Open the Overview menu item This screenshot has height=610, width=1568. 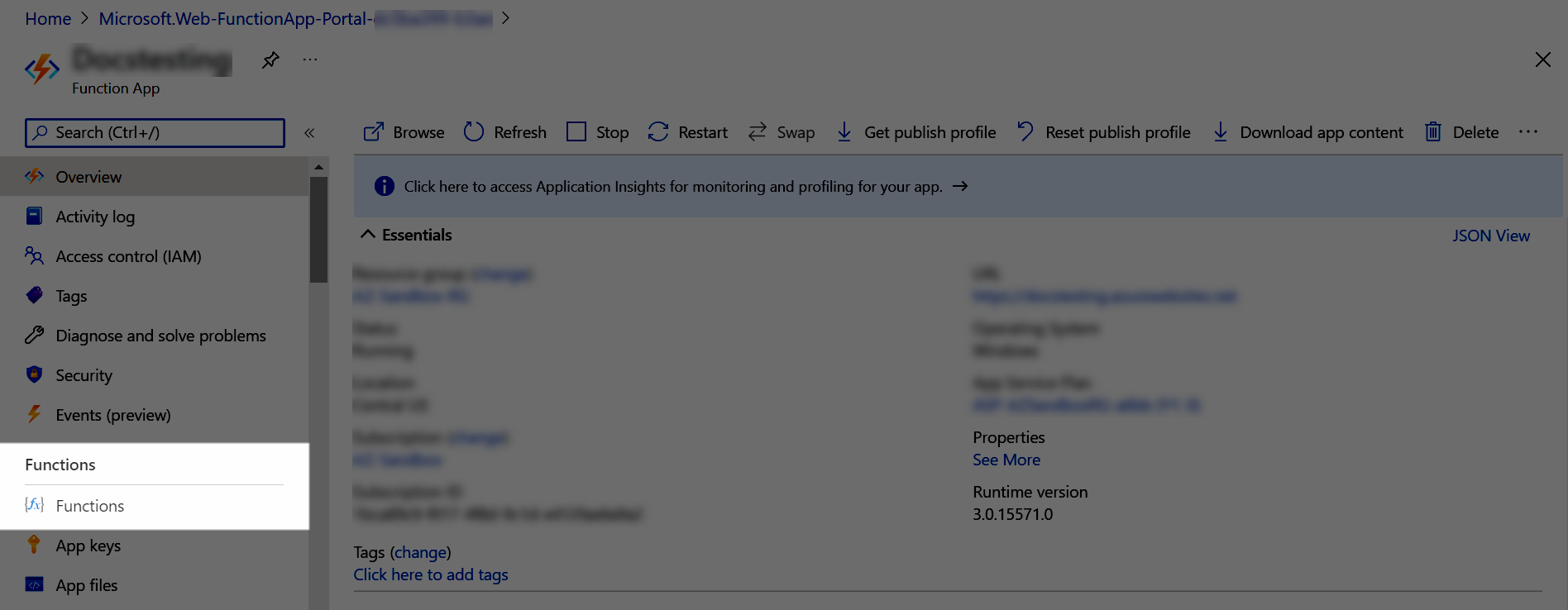click(x=155, y=176)
